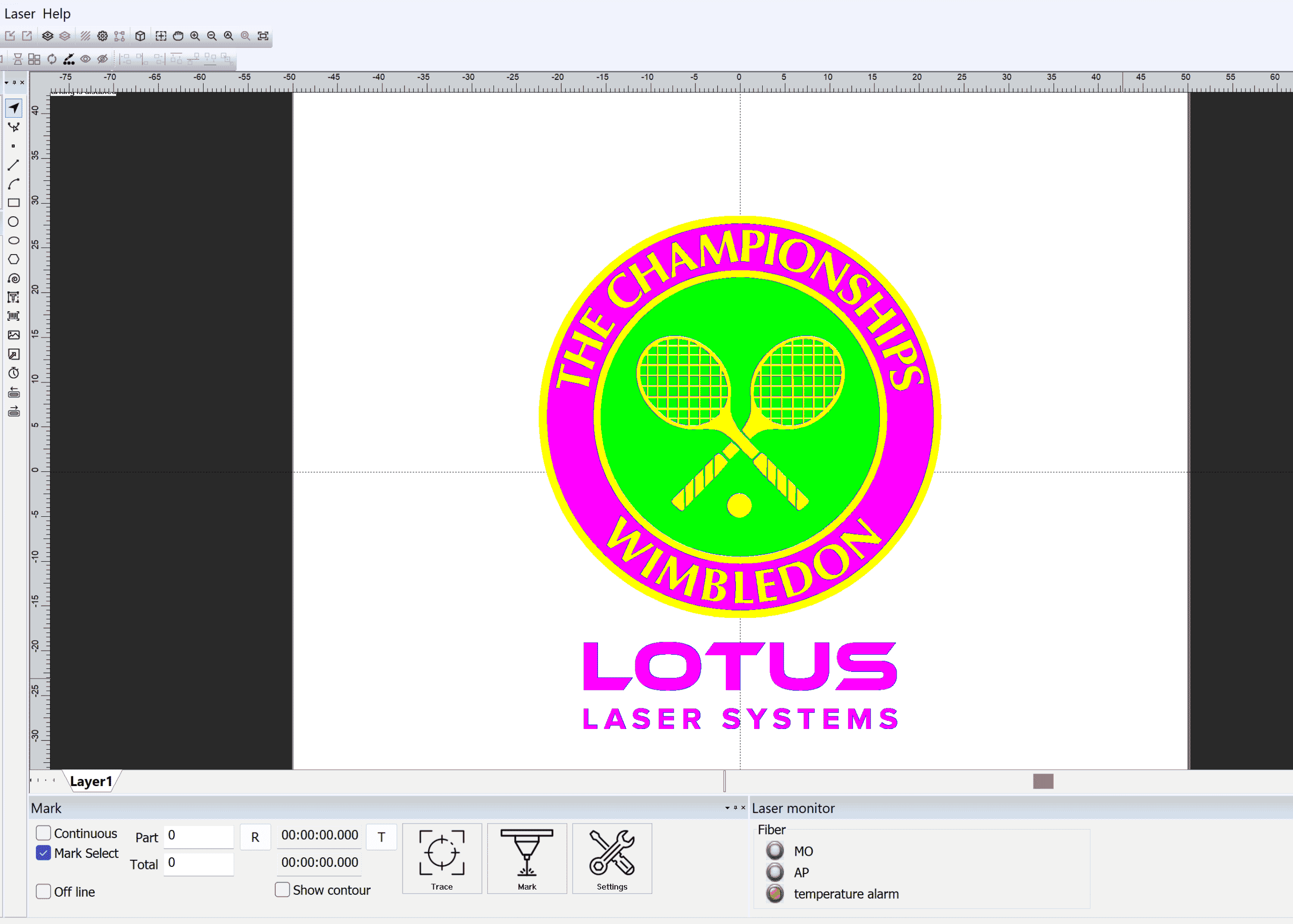Activate the Text tool
1293x924 pixels.
(x=14, y=297)
